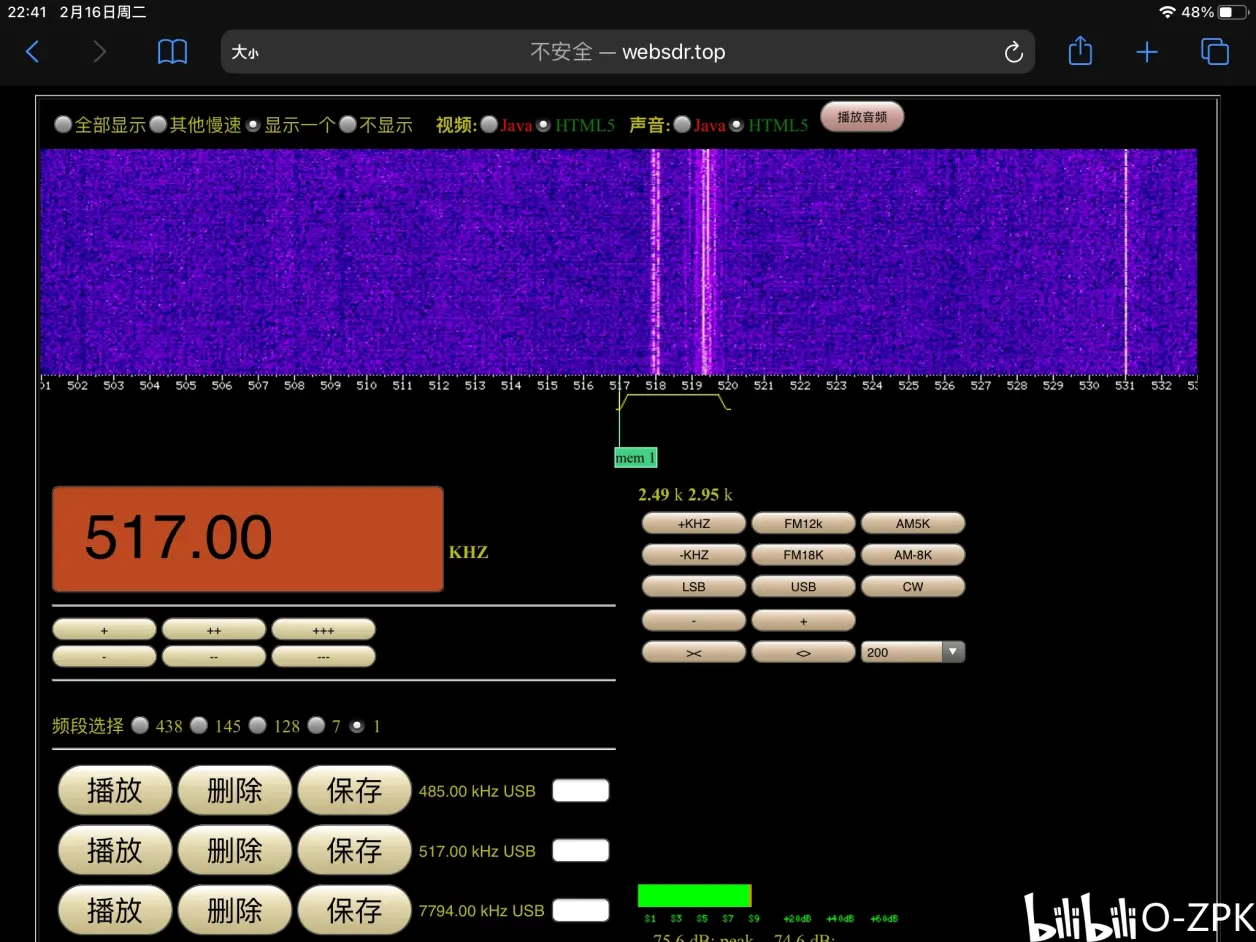
Task: Tap Safari forward arrow
Action: 99,52
